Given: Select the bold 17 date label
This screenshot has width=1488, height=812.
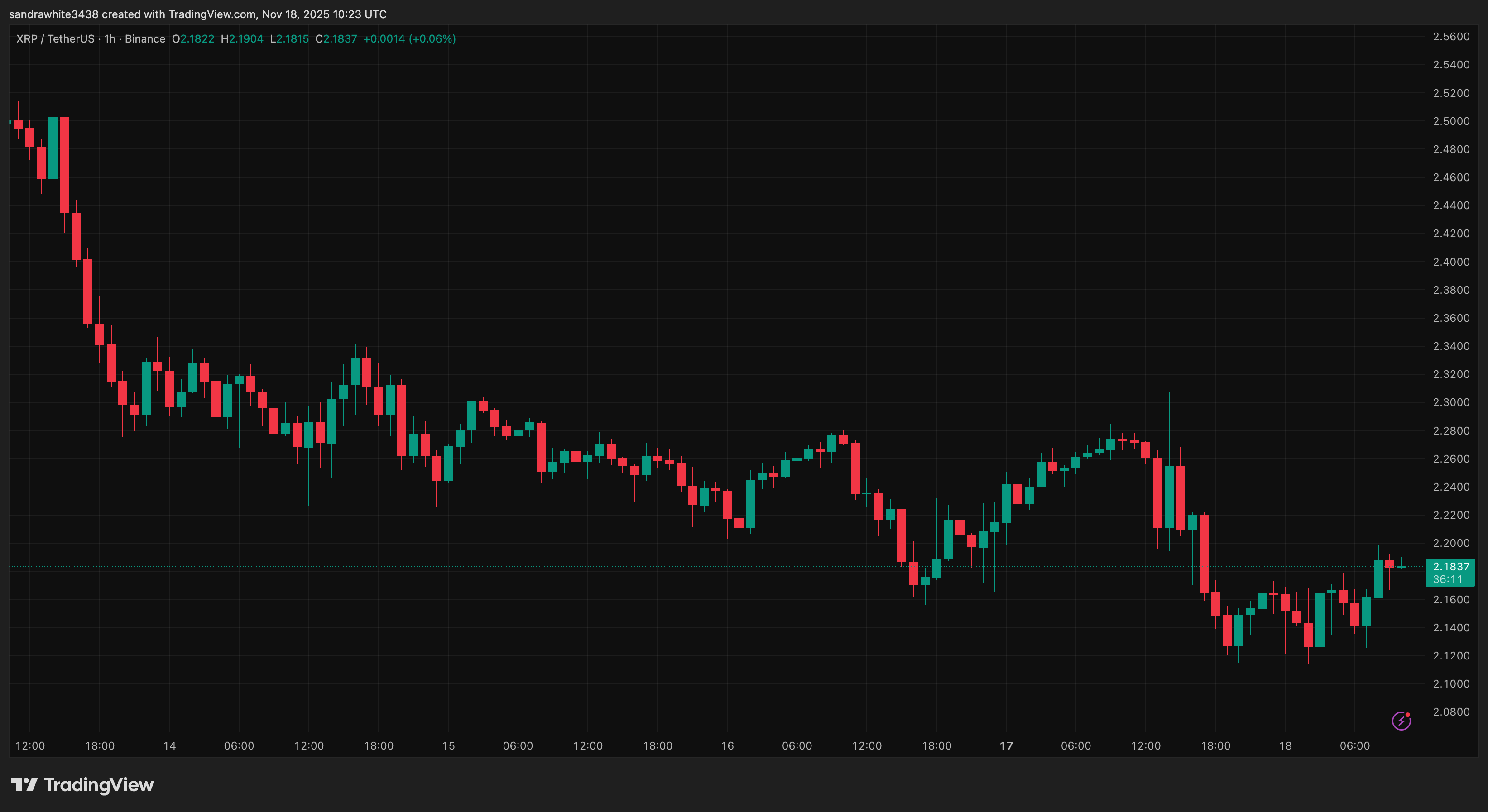Looking at the screenshot, I should point(1006,745).
